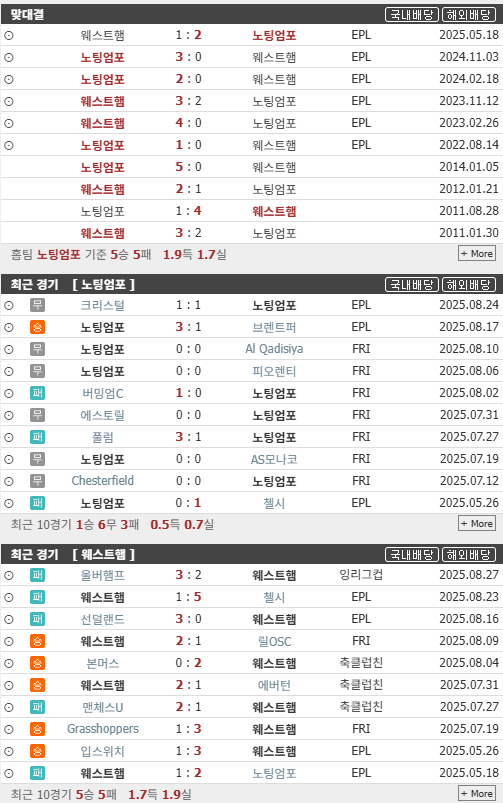Click circle icon for 피오렌티 match row

click(9, 372)
